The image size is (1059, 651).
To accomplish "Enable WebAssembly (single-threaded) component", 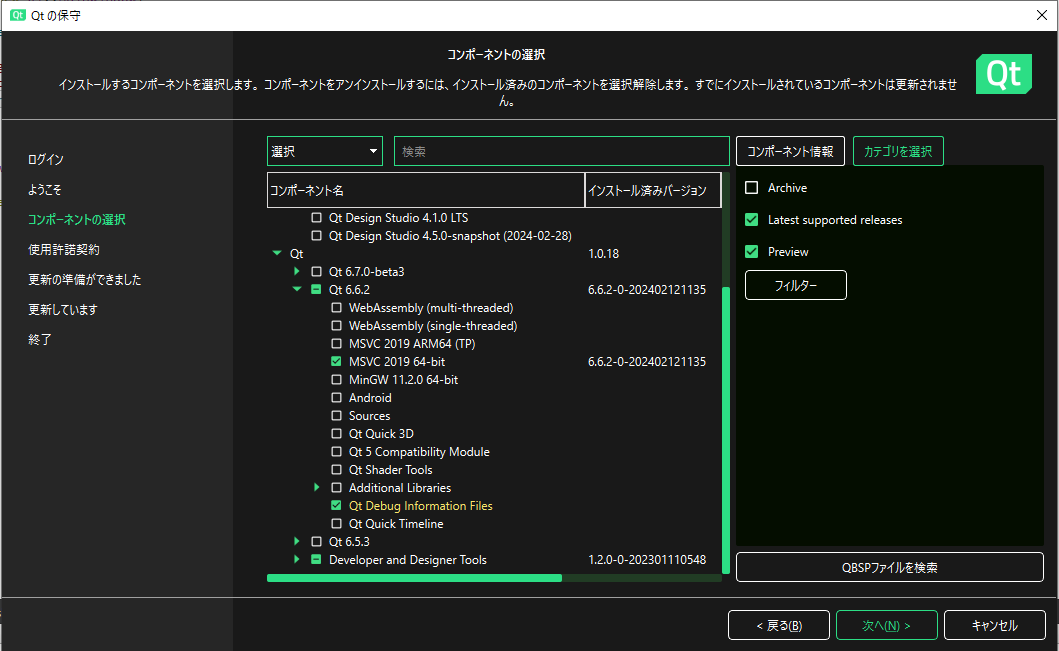I will 336,326.
